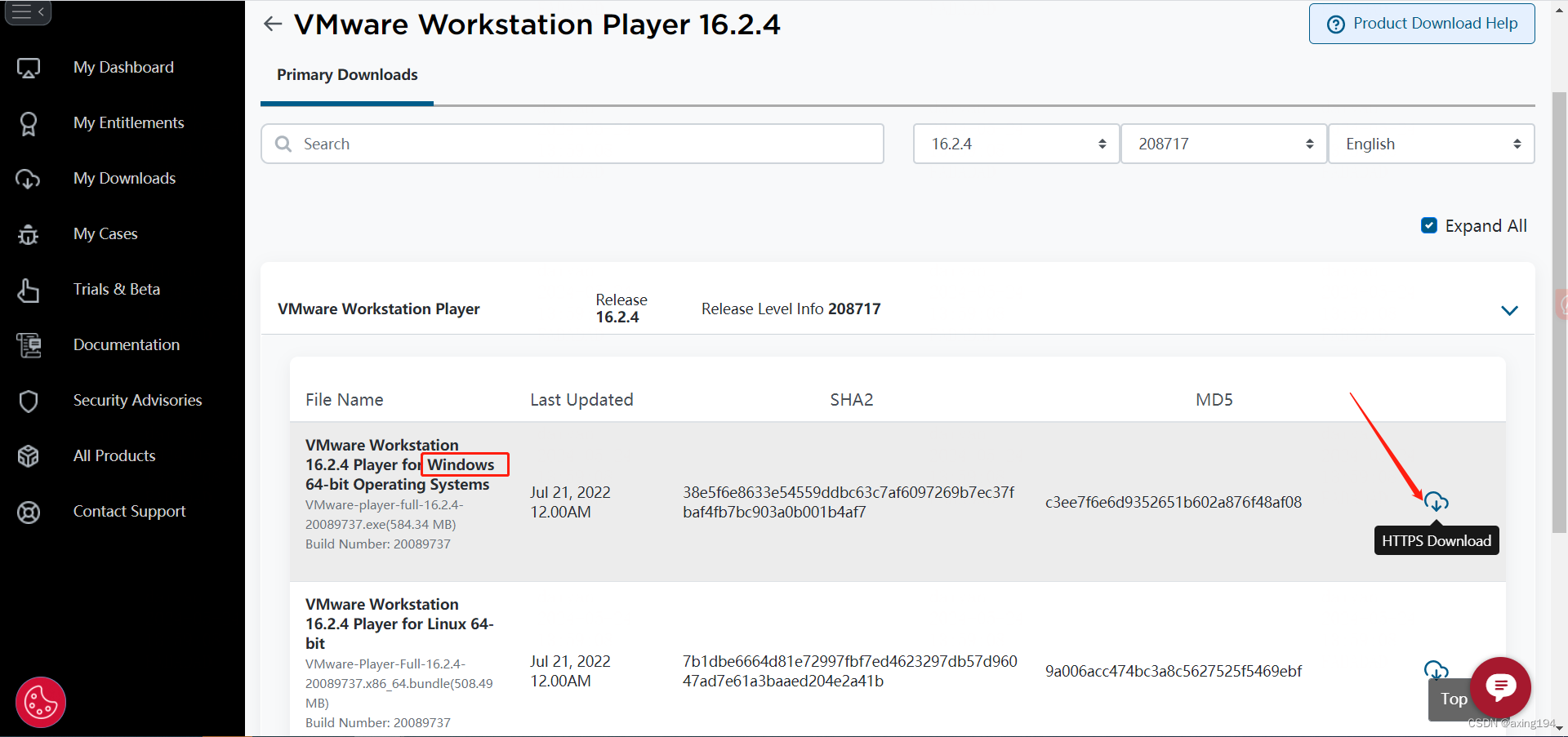Click the My Cases bug icon

coord(29,235)
